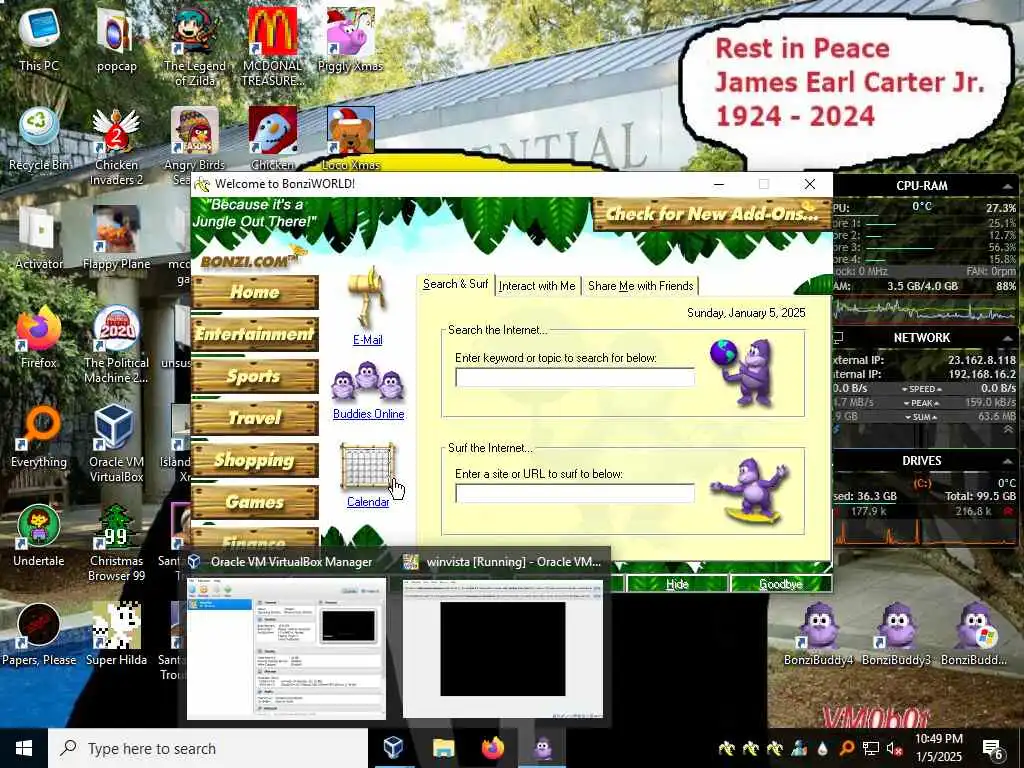Click the surfing Bonzi gorilla image

751,490
